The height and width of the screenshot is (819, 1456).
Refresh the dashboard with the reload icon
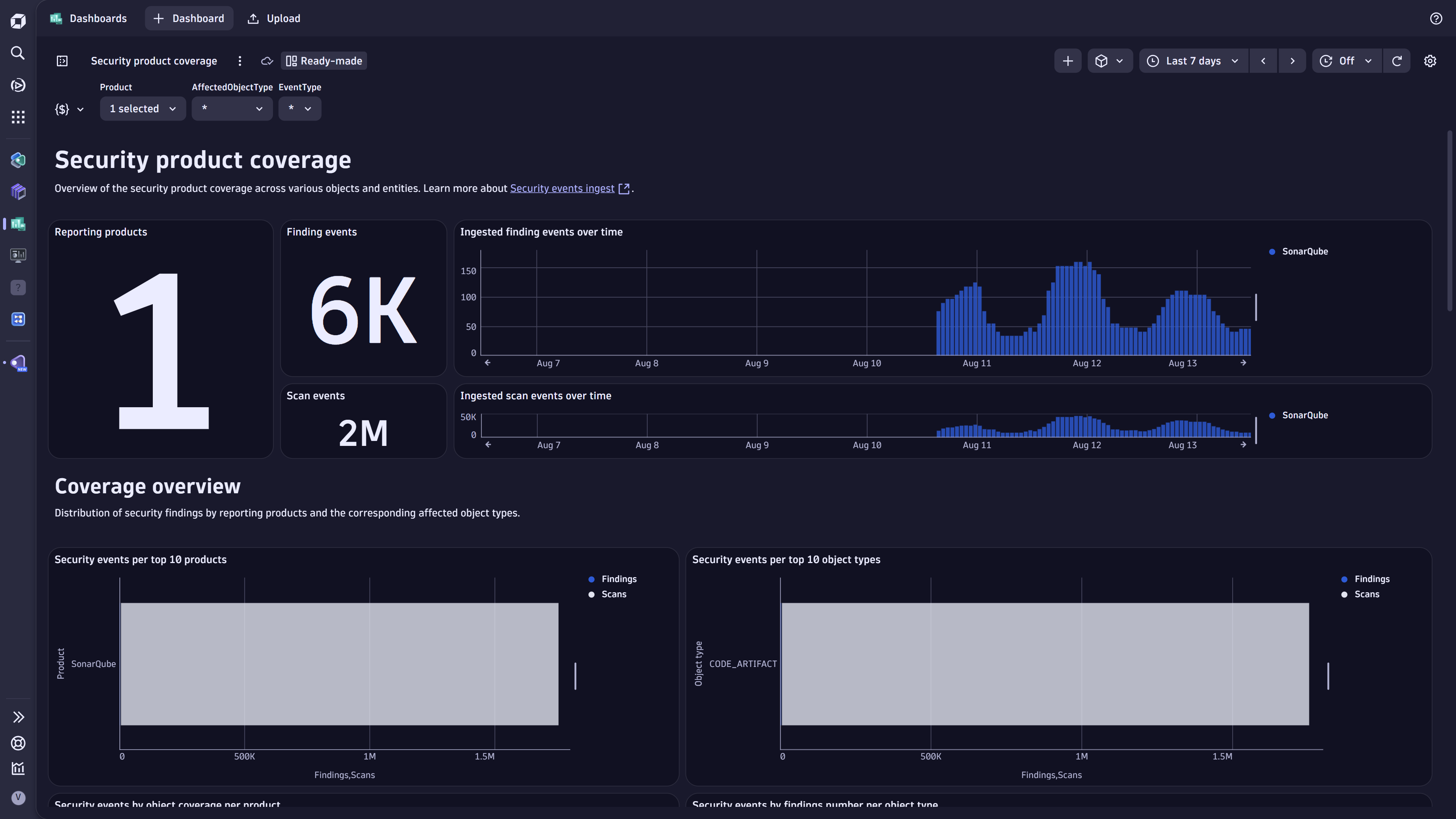tap(1396, 61)
